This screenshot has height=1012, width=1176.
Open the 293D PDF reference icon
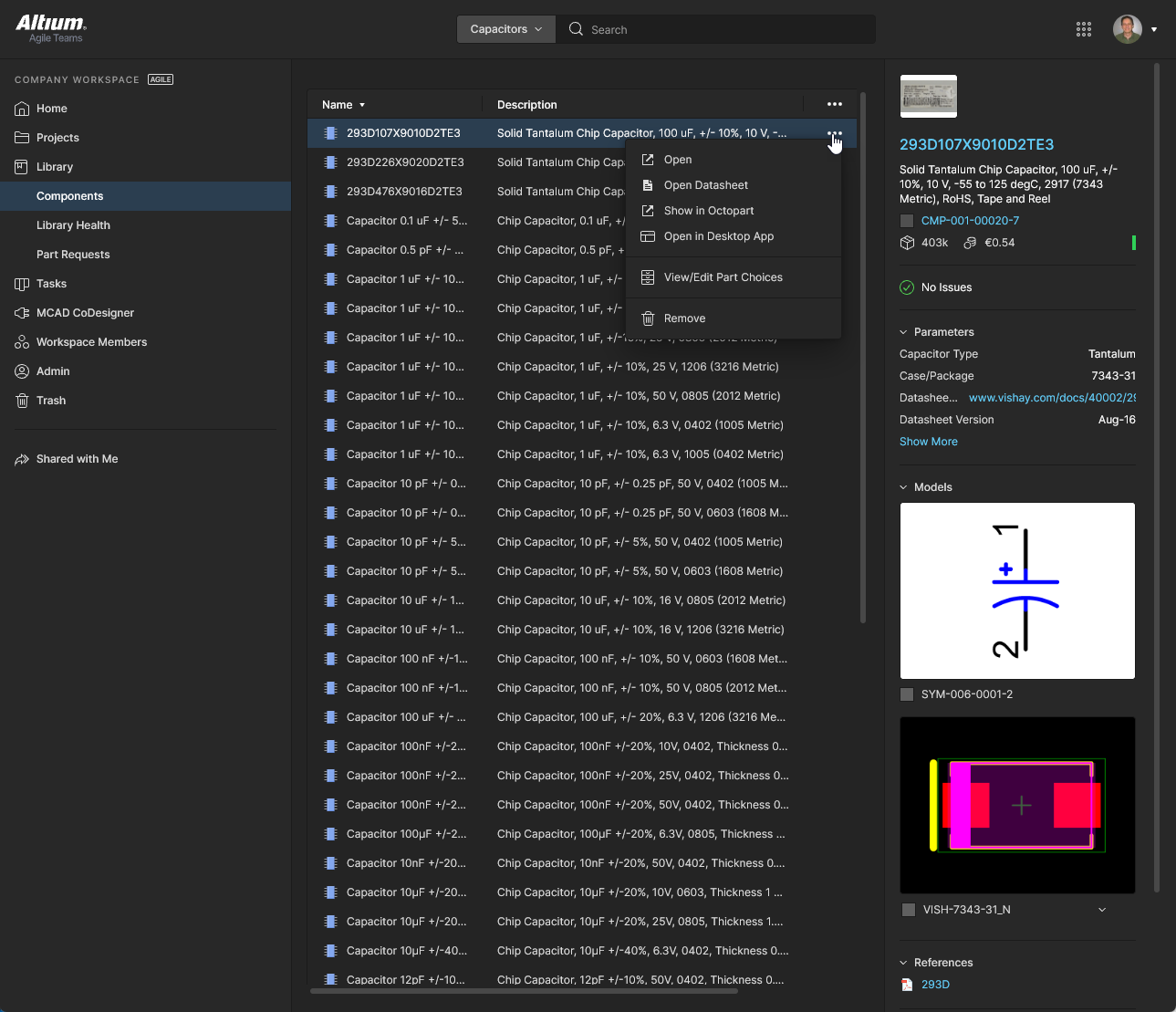click(x=907, y=985)
